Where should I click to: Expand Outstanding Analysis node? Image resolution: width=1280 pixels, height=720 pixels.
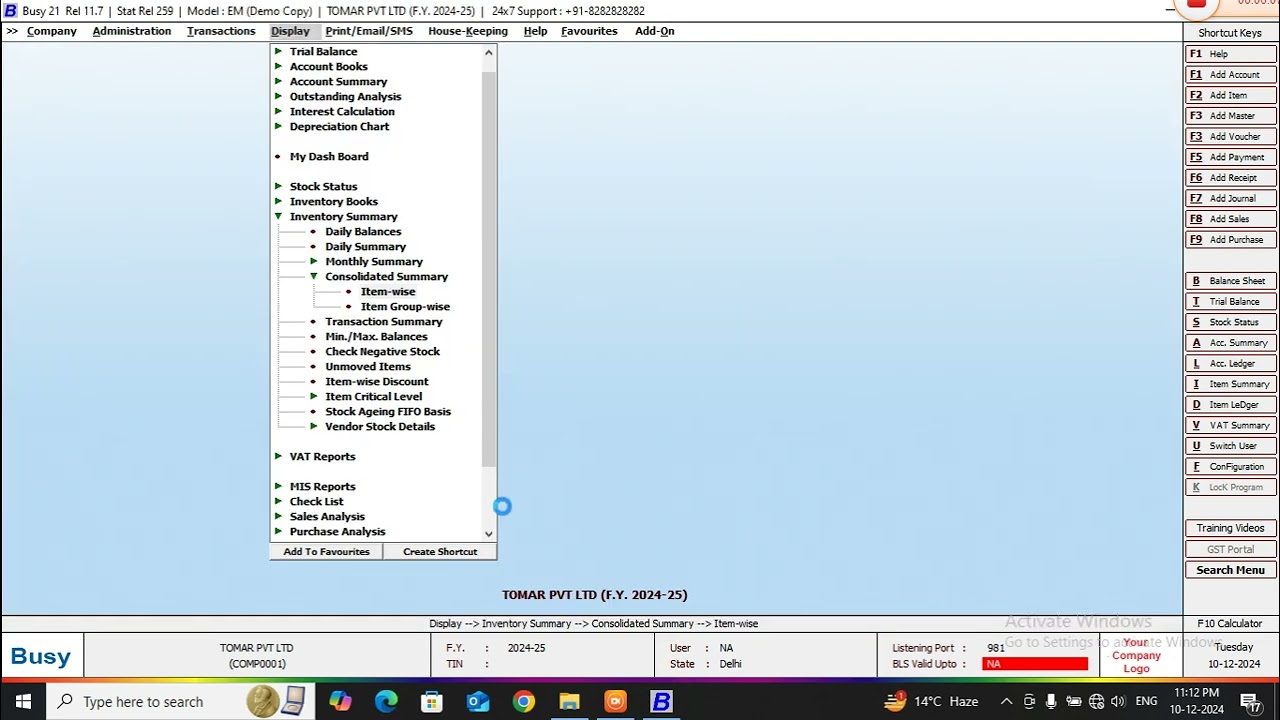pyautogui.click(x=278, y=96)
